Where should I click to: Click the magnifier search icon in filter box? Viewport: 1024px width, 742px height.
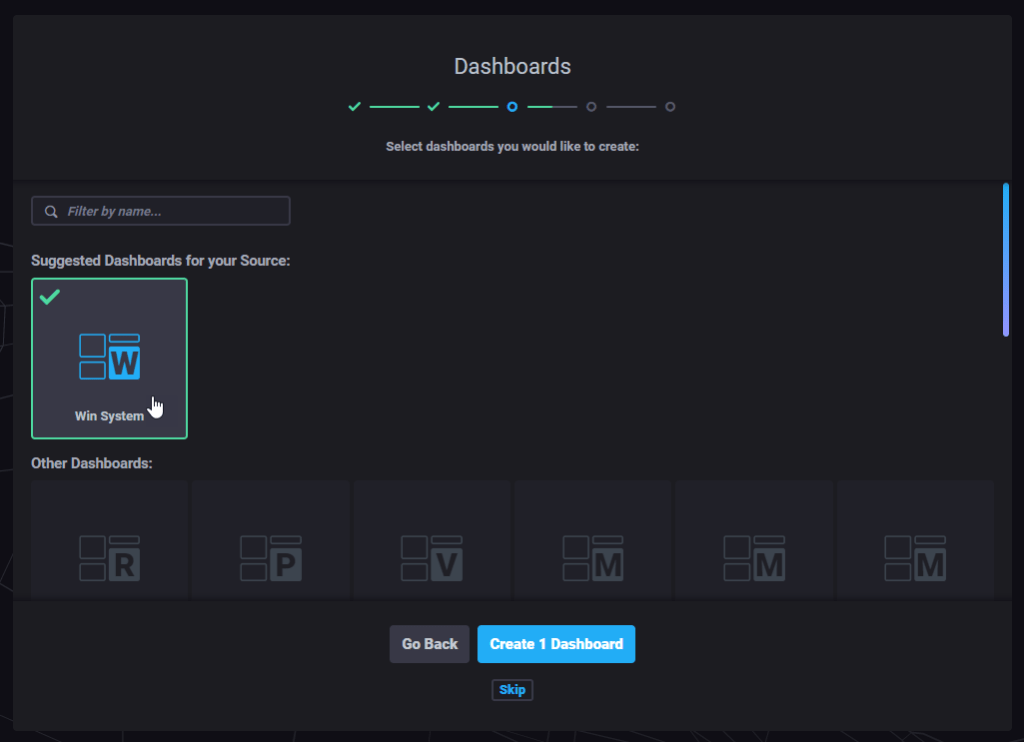51,212
